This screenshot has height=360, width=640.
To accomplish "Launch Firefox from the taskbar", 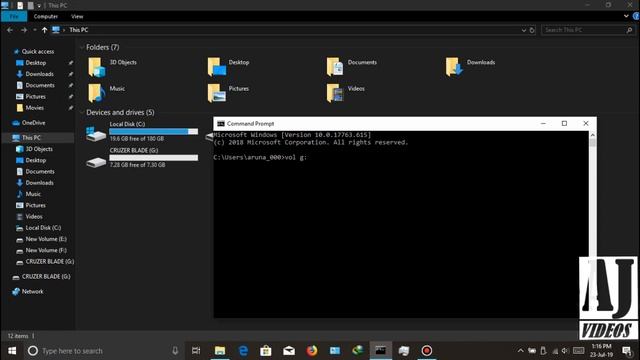I will (312, 351).
